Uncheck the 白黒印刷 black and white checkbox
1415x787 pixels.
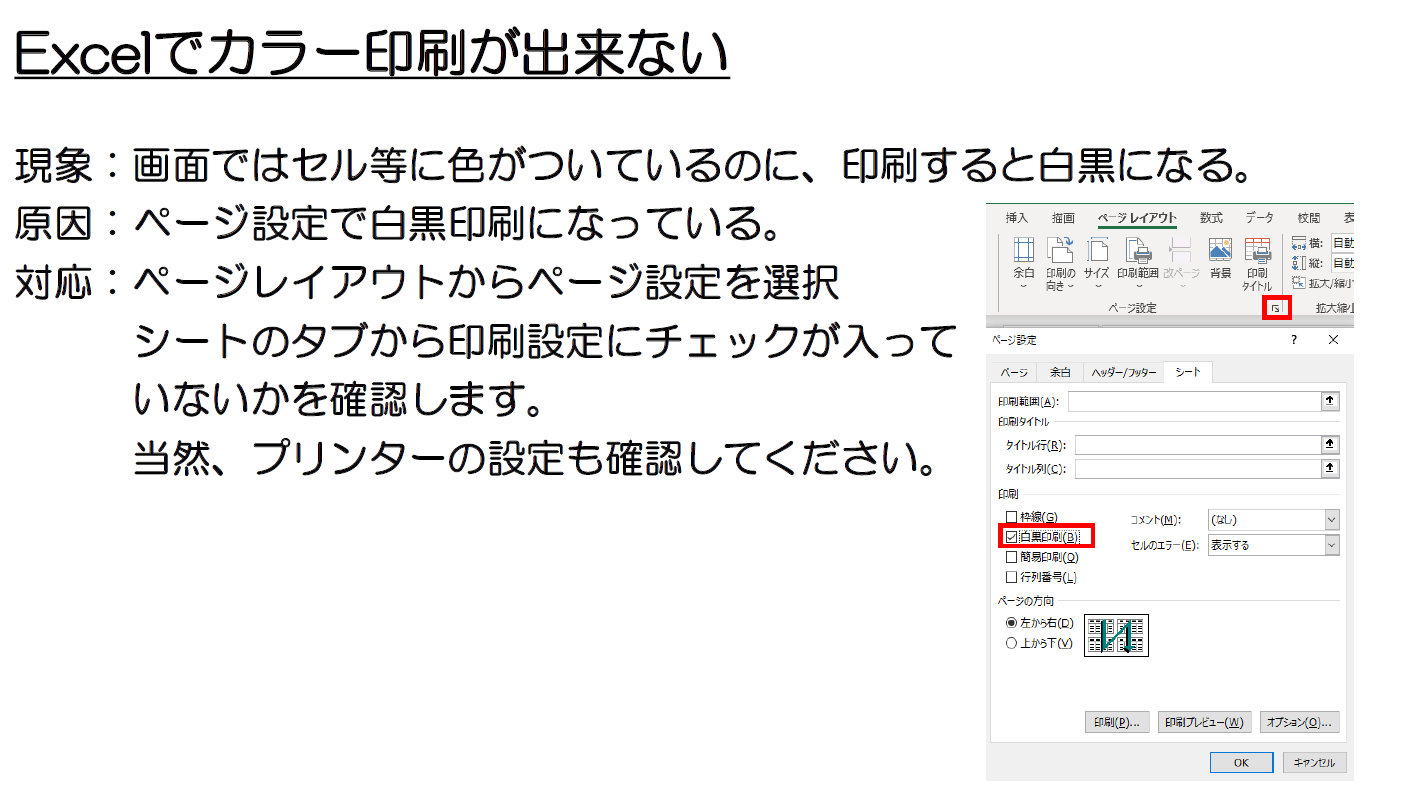(x=1012, y=537)
